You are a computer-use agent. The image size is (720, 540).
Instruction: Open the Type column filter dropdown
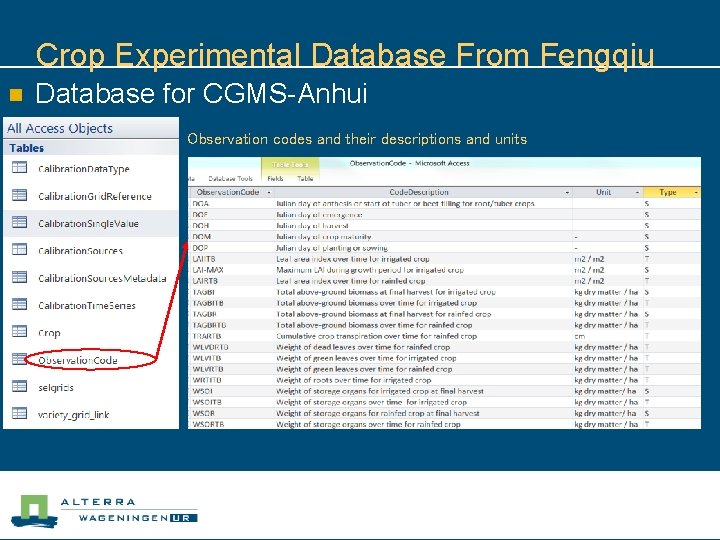[x=696, y=192]
